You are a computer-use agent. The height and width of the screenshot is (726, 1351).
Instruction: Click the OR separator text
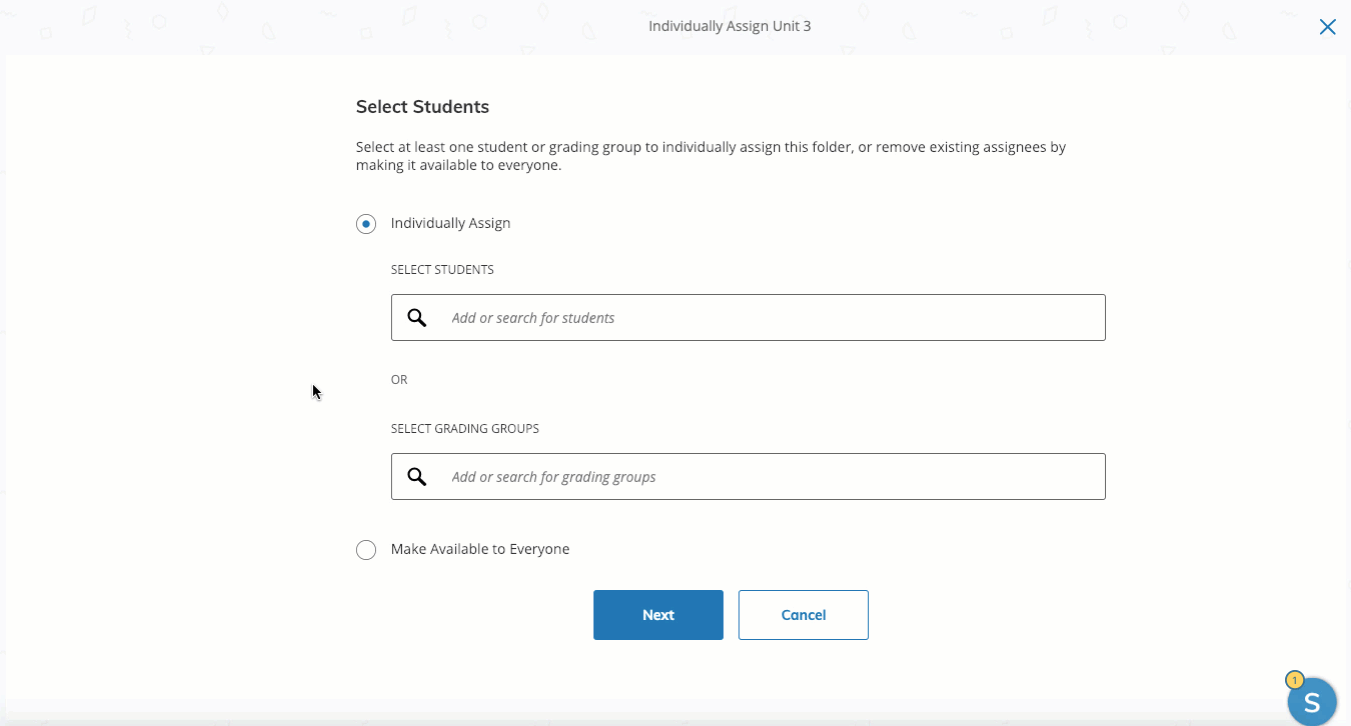coord(399,380)
